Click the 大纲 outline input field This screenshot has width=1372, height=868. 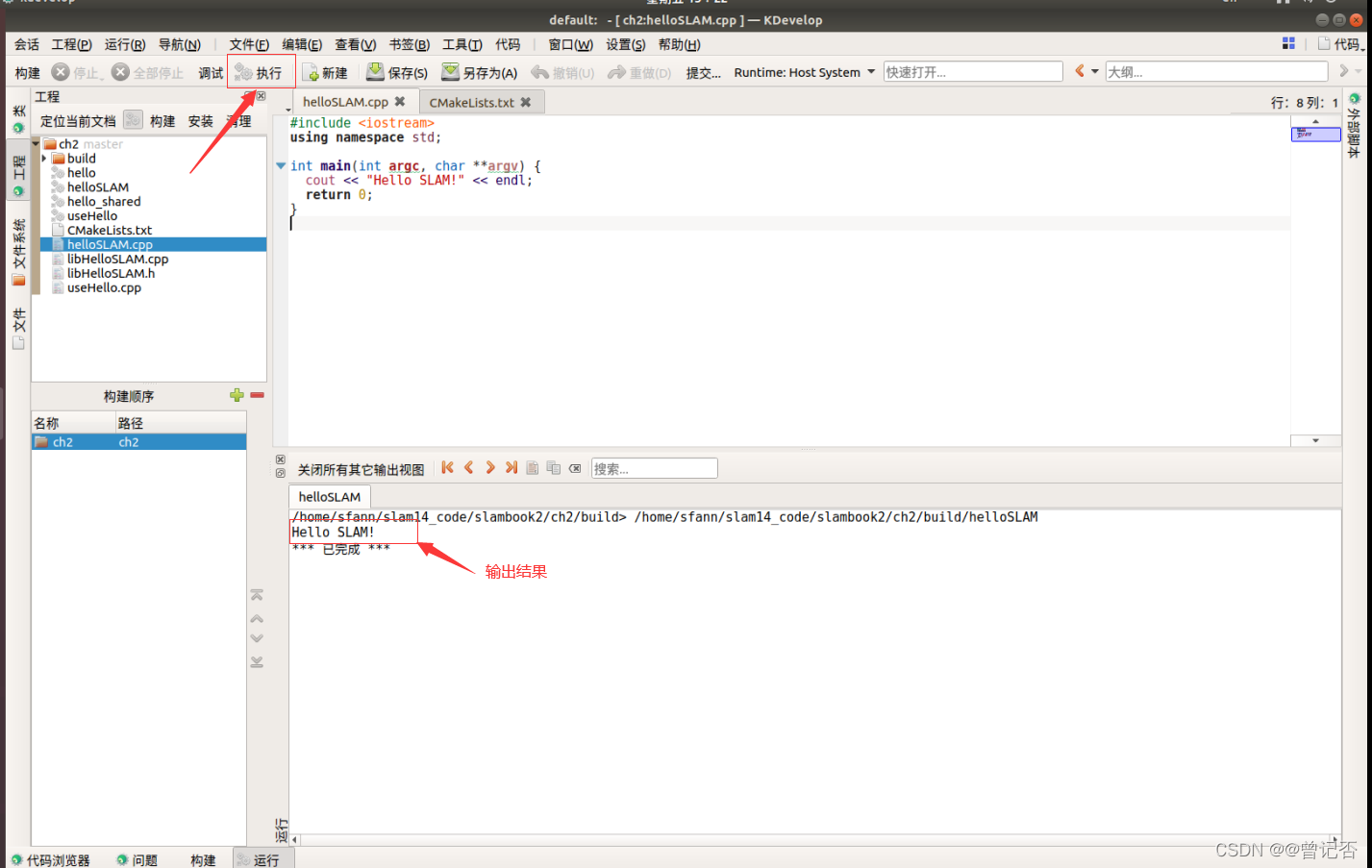[1216, 72]
